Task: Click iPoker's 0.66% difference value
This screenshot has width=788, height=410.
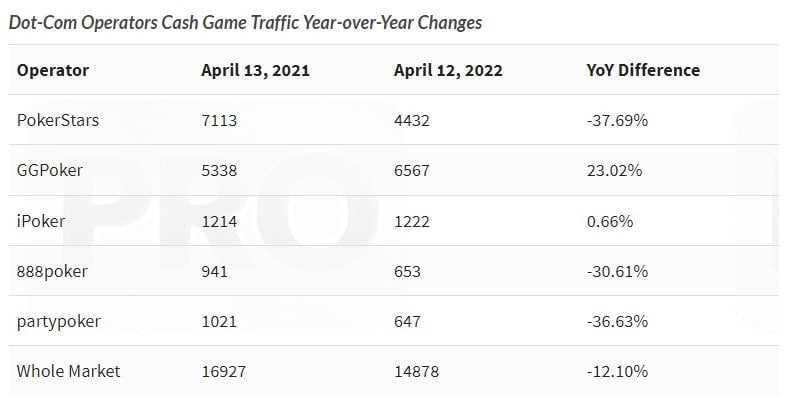Action: 609,220
